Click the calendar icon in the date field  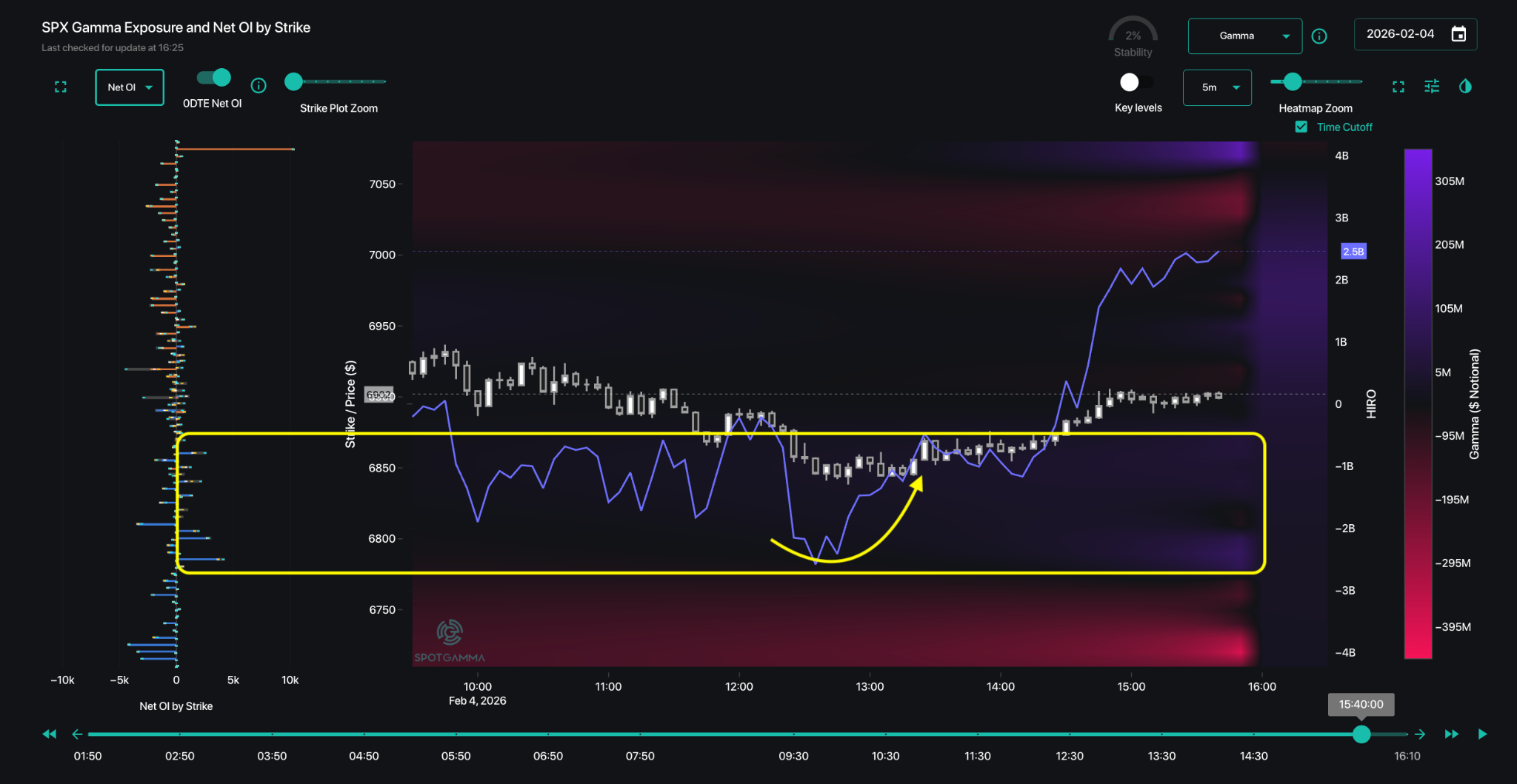pyautogui.click(x=1458, y=33)
